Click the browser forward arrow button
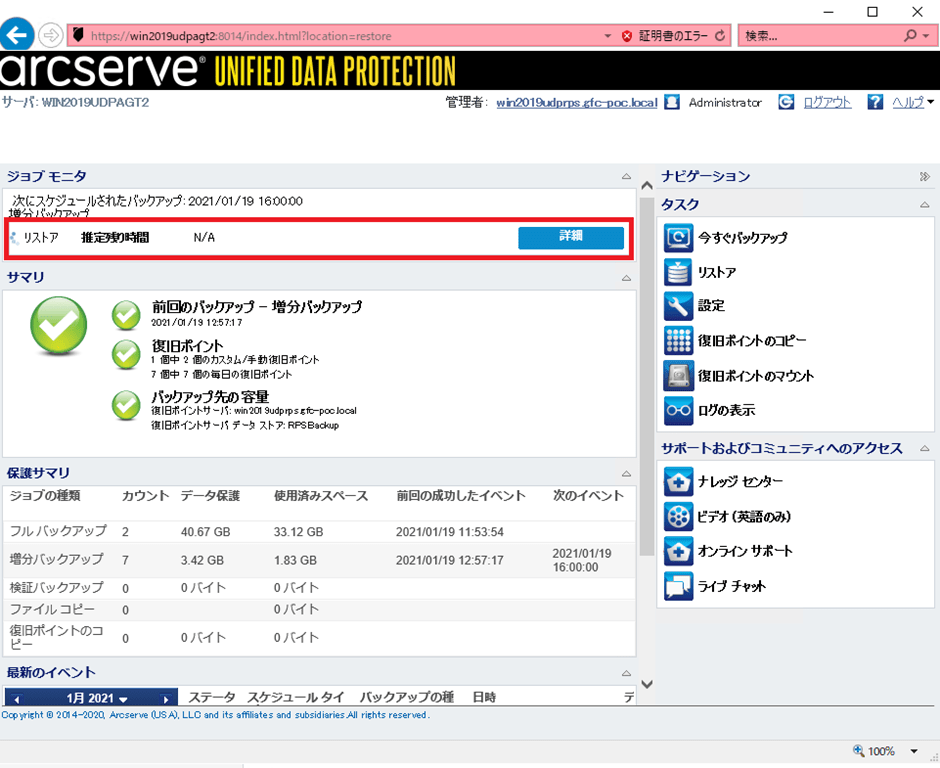Screen dimensions: 940x768 [51, 35]
